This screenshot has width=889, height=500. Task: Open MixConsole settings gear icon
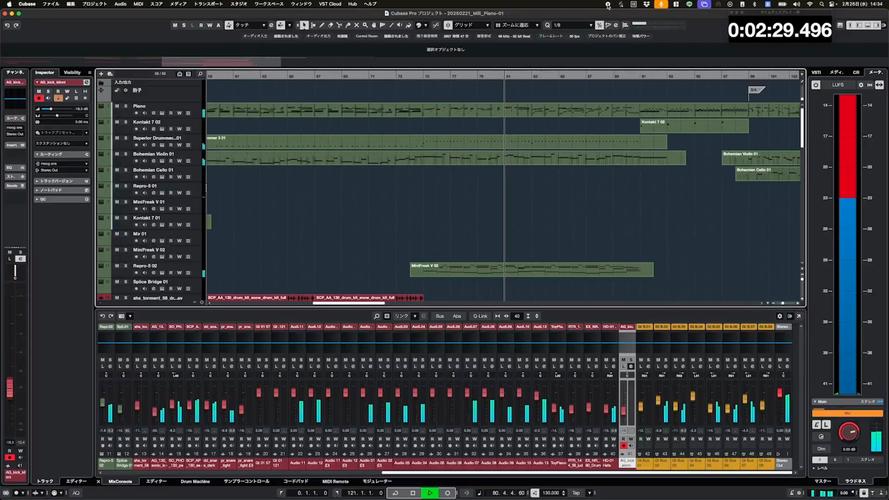pos(780,316)
